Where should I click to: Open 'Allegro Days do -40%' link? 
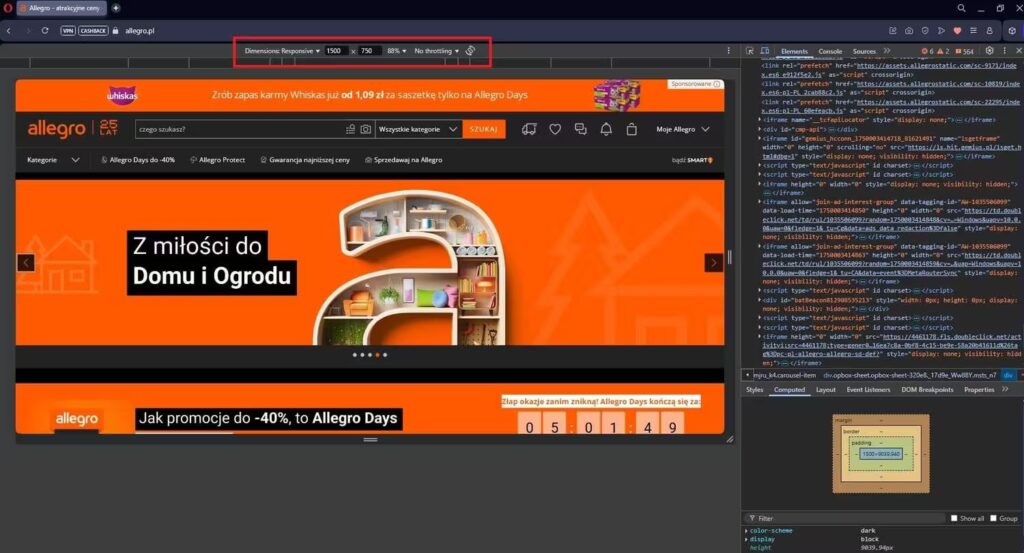pos(138,159)
